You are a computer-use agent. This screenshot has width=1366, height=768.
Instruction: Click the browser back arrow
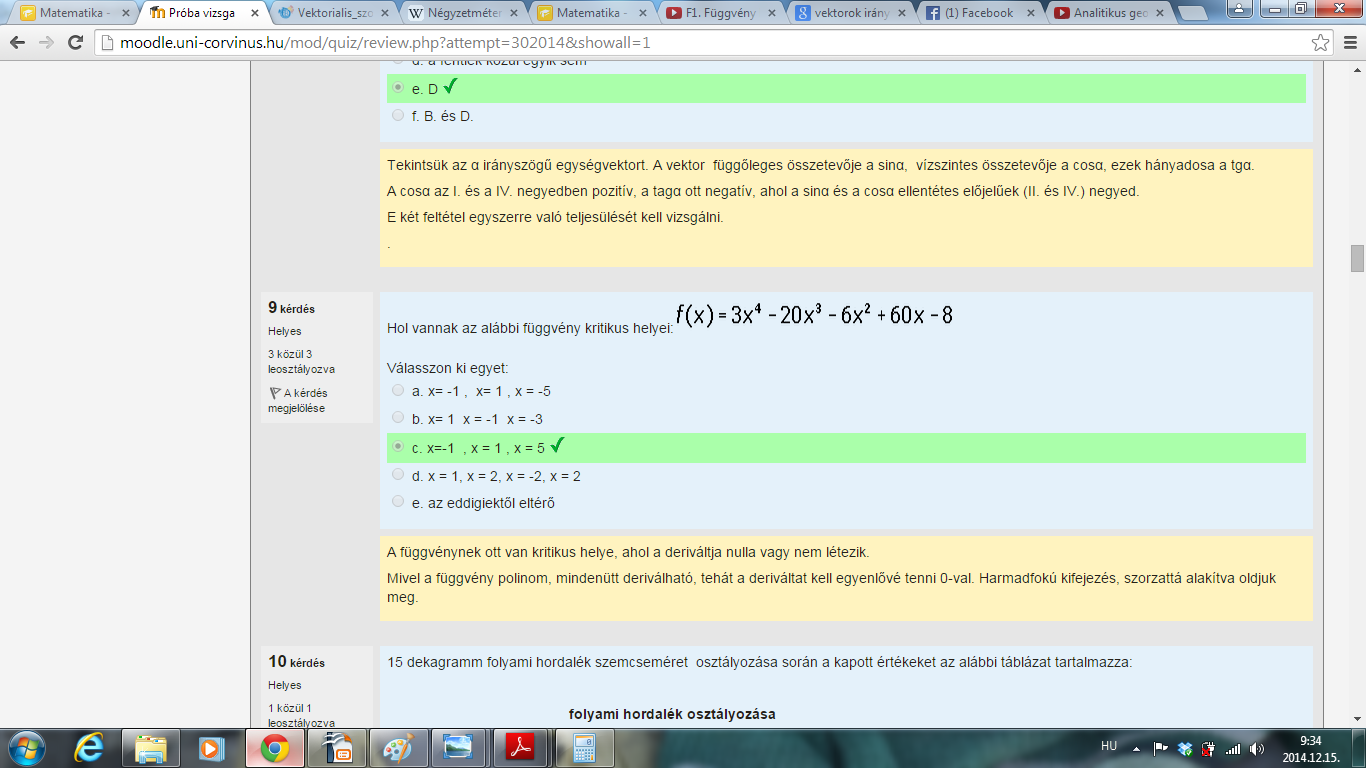(19, 43)
